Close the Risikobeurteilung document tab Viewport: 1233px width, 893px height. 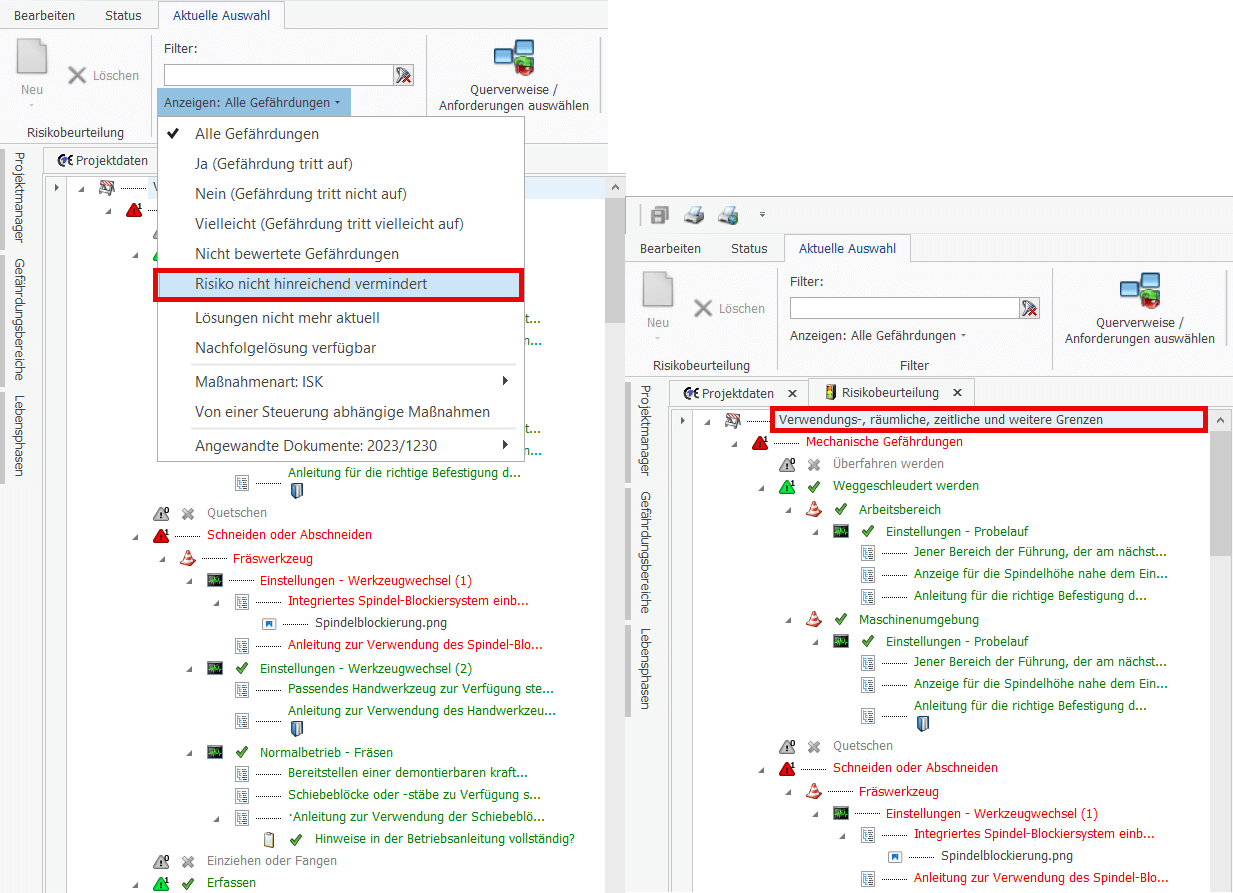click(957, 393)
